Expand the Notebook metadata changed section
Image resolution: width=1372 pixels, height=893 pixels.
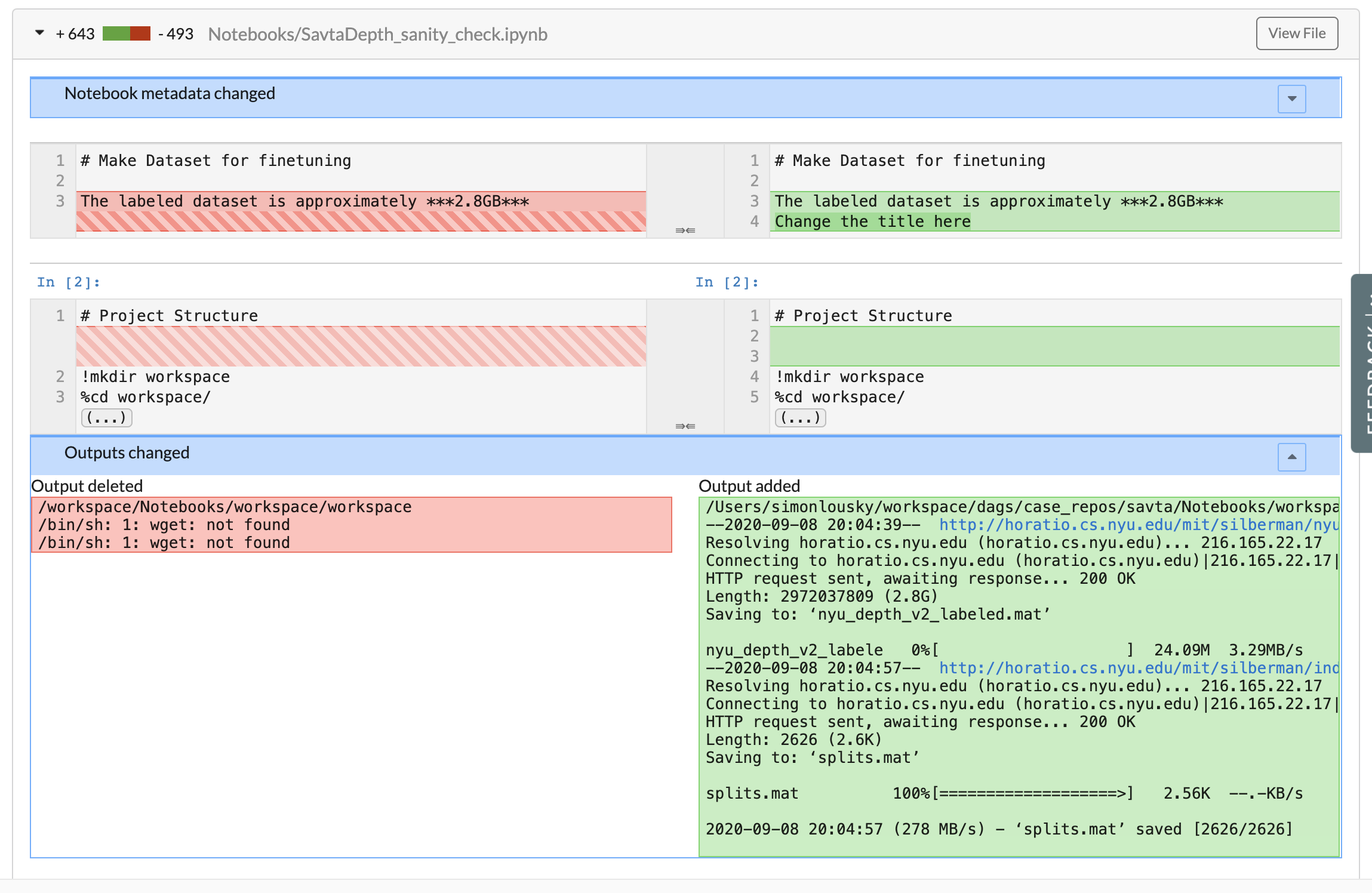(1291, 98)
